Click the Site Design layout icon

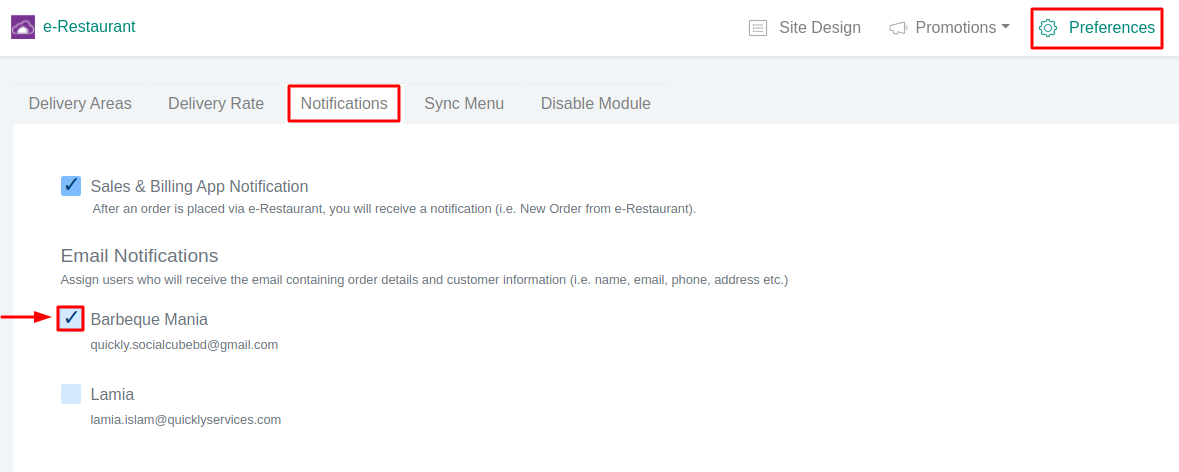(758, 28)
